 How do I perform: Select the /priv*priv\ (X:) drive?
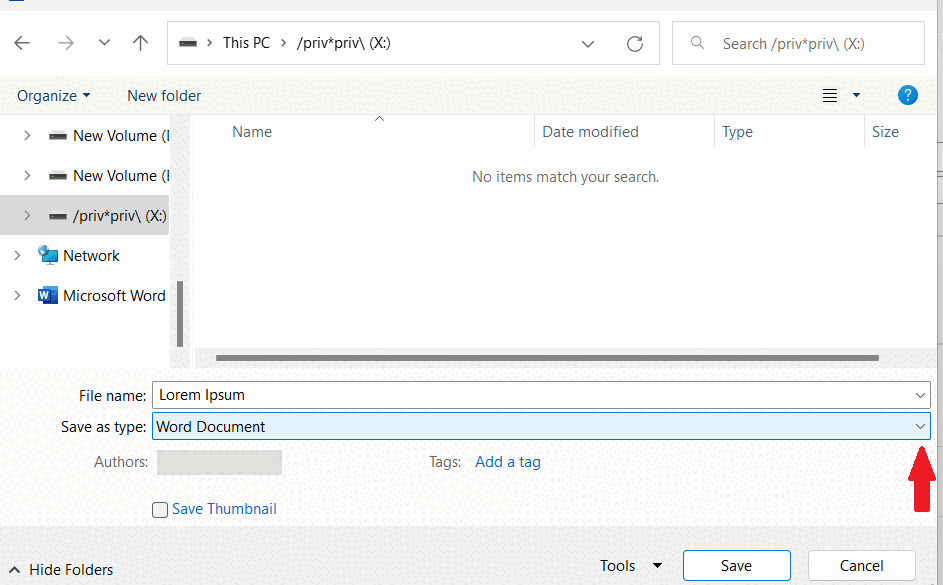(110, 215)
